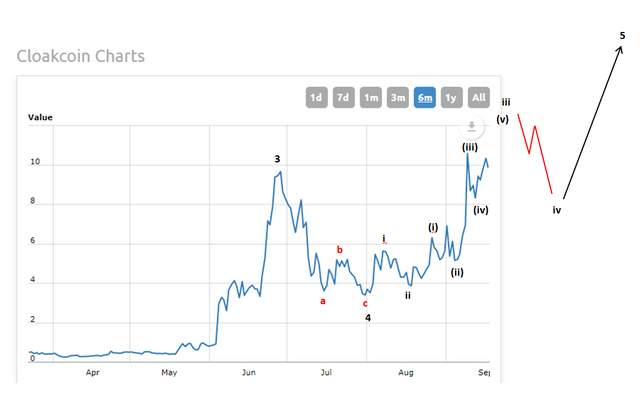This screenshot has height=419, width=640.
Task: Click the active 6m range button
Action: coord(425,97)
